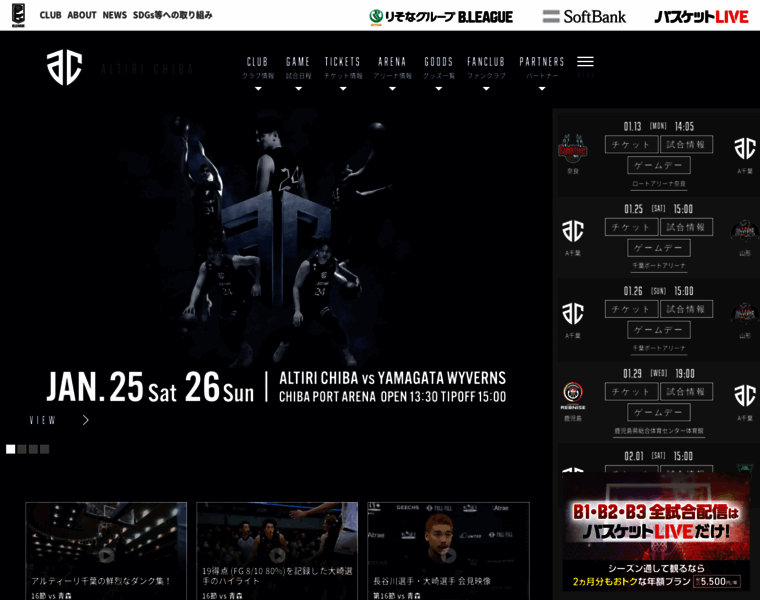This screenshot has width=760, height=600.
Task: Click Altiri logo in 01.29 game row
Action: click(744, 395)
